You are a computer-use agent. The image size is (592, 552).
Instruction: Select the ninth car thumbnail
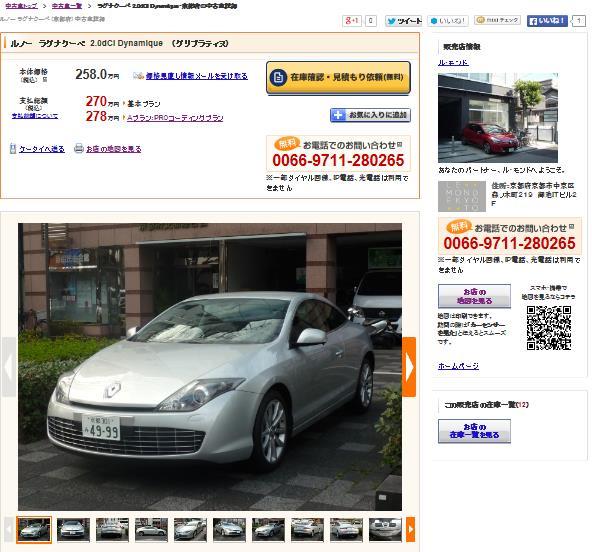point(346,530)
